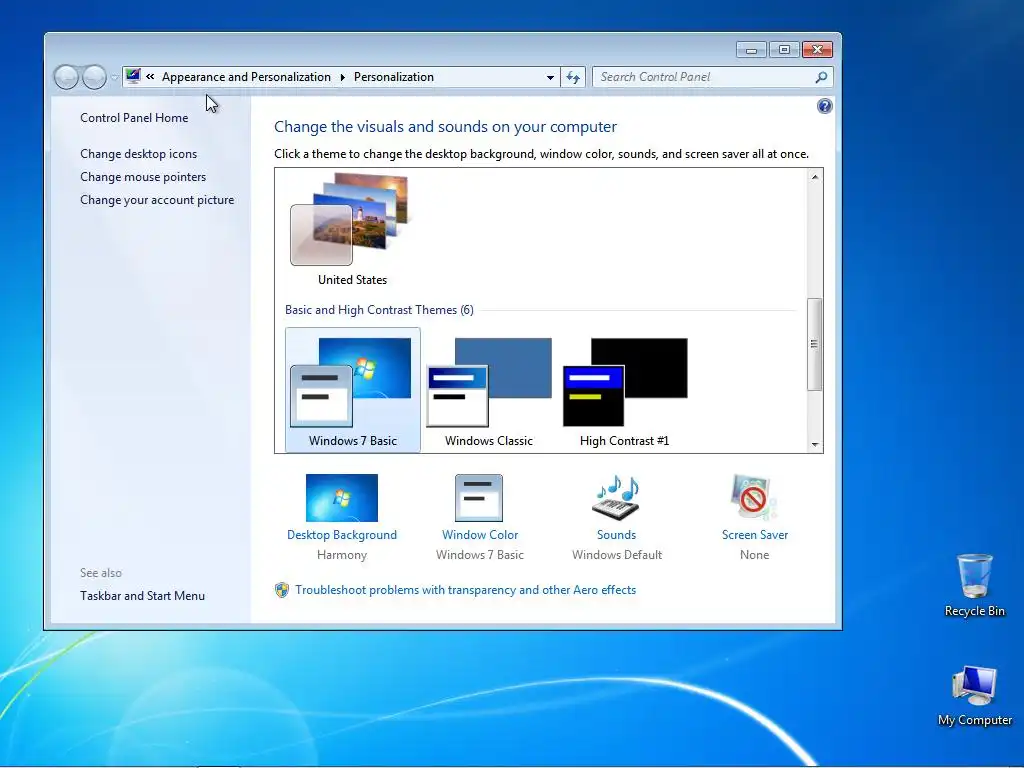Click the blue Help question mark icon
1024x768 pixels.
coord(824,106)
